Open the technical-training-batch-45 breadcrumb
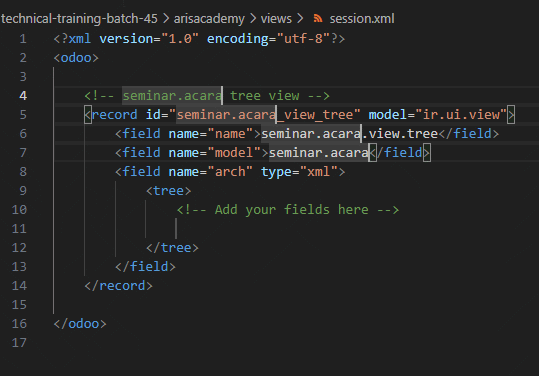 point(79,19)
